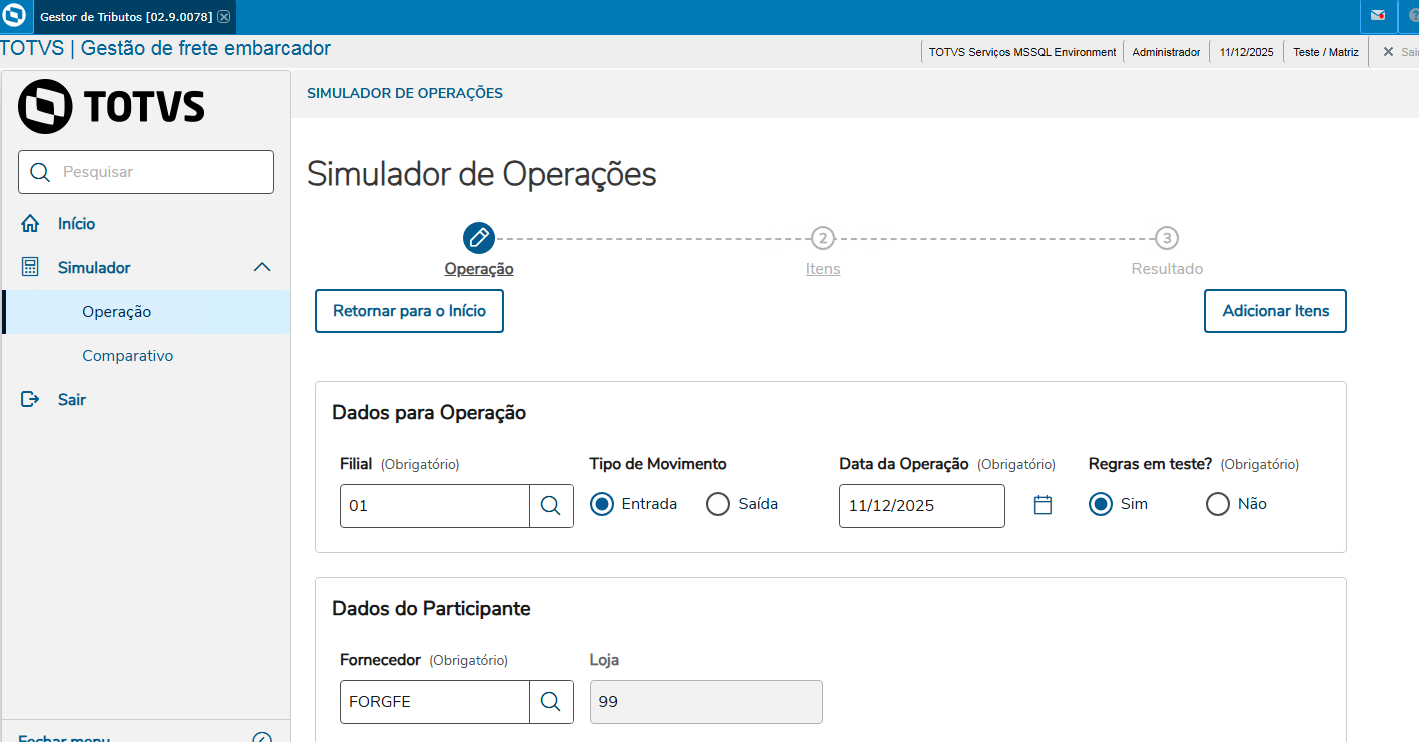Click into the Filial input field
The width and height of the screenshot is (1419, 742).
pos(435,506)
